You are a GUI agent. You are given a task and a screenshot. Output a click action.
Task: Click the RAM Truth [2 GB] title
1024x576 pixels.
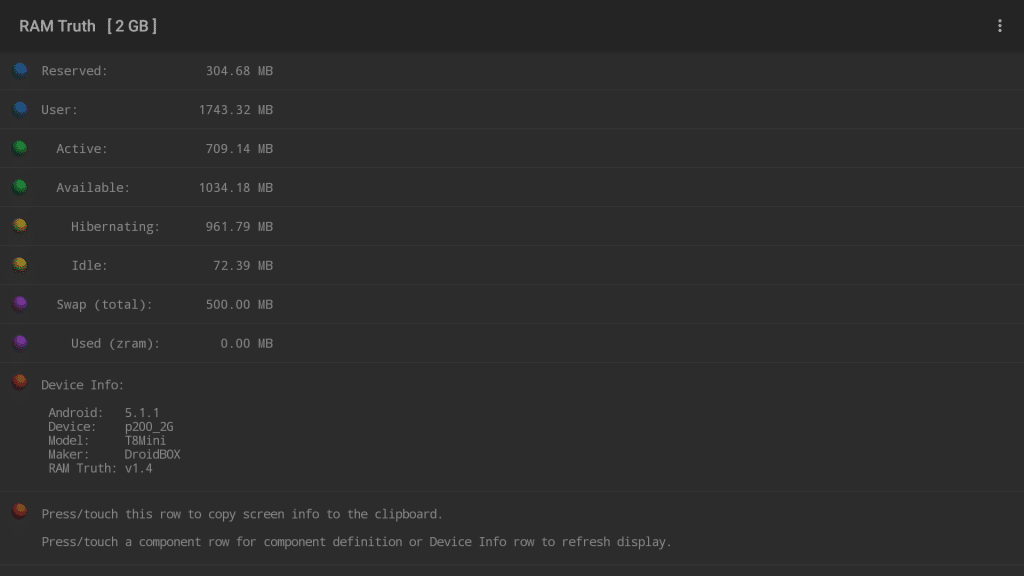point(88,26)
